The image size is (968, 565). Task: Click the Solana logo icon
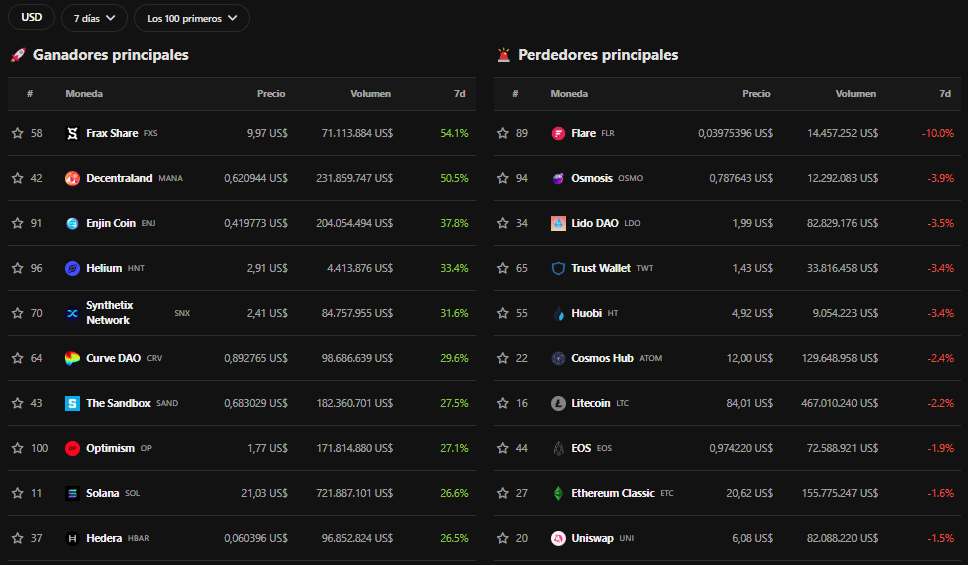(72, 494)
